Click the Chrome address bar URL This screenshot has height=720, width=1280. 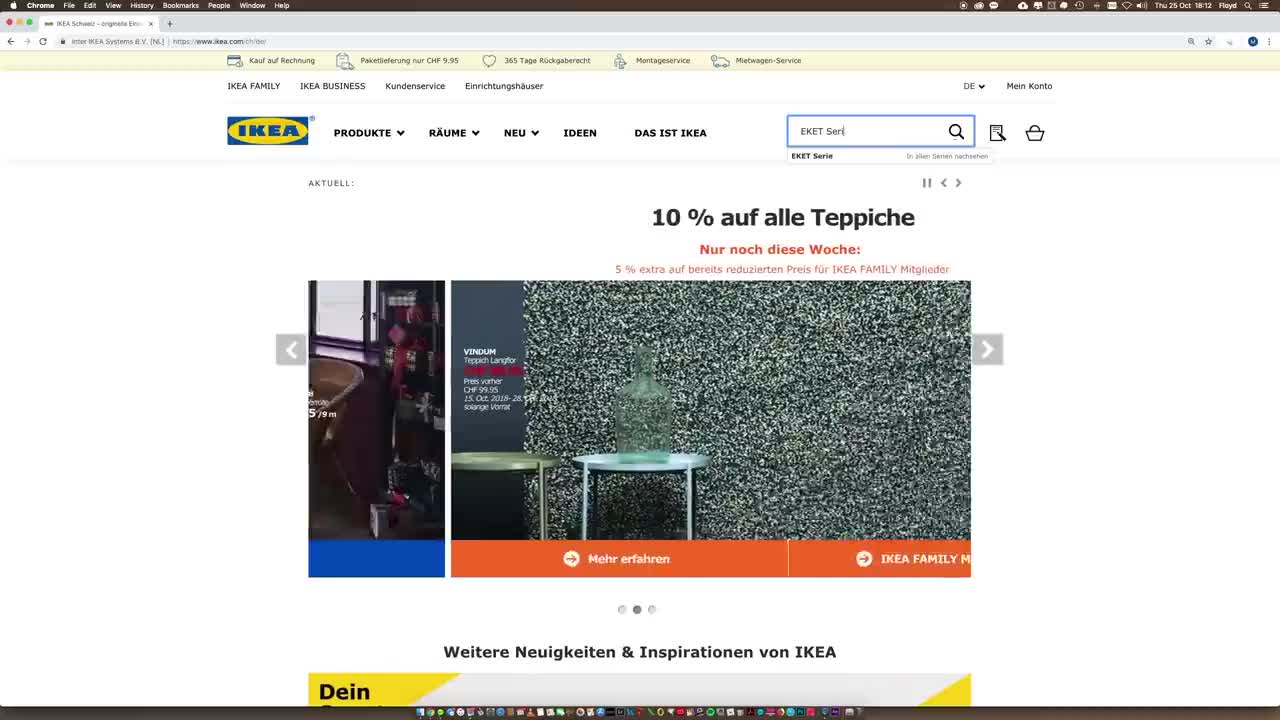[x=219, y=41]
